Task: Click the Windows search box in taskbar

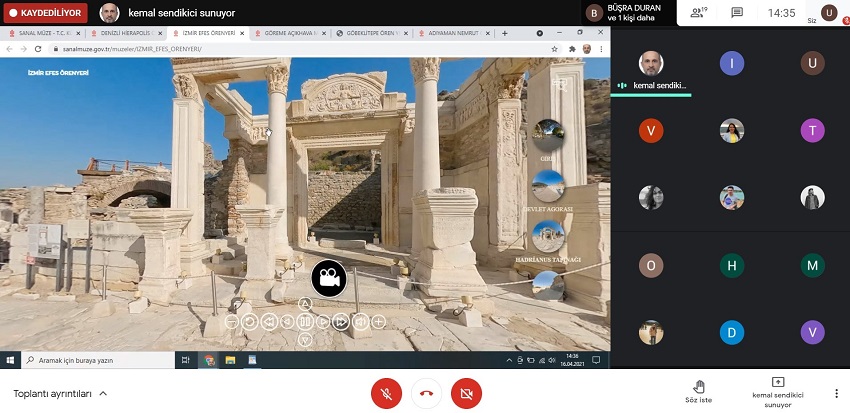Action: (95, 360)
